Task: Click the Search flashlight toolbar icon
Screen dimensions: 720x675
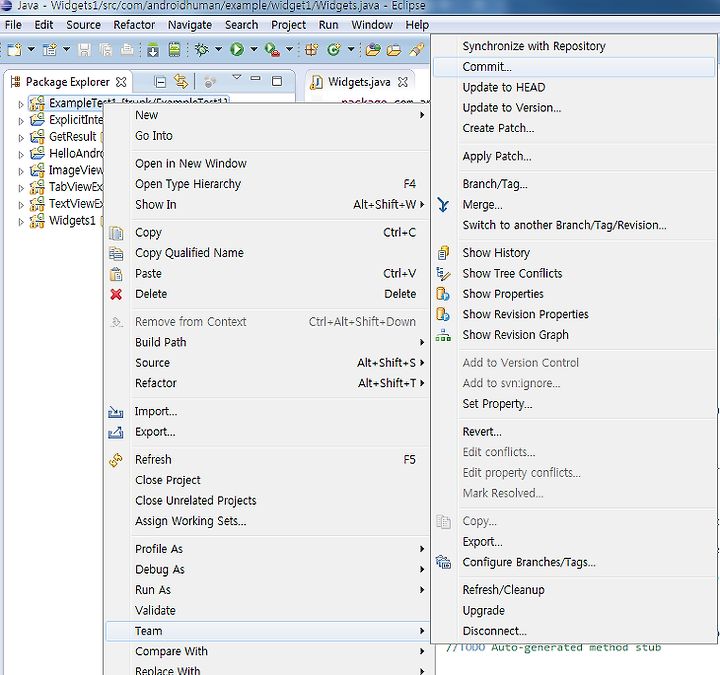Action: [416, 49]
